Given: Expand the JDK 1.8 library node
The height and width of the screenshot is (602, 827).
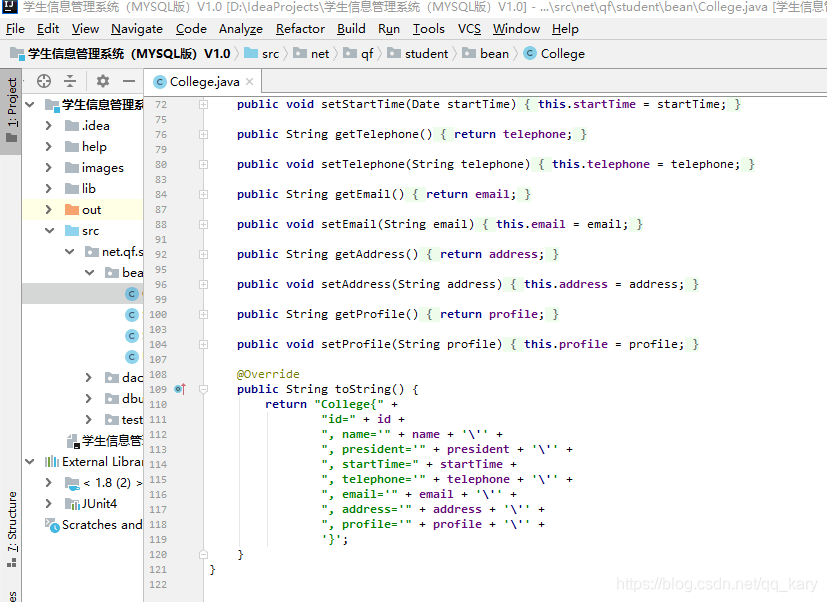Looking at the screenshot, I should tap(49, 483).
